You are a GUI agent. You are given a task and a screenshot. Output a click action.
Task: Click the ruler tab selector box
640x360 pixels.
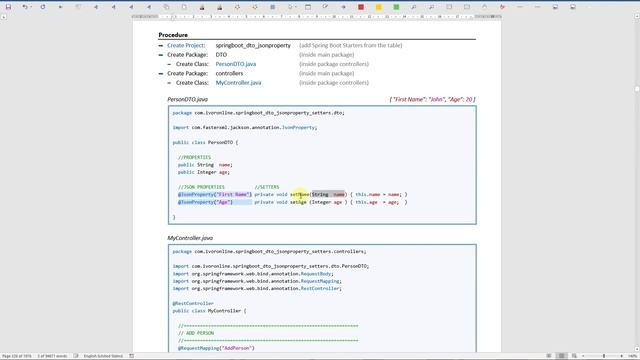pos(4,17)
